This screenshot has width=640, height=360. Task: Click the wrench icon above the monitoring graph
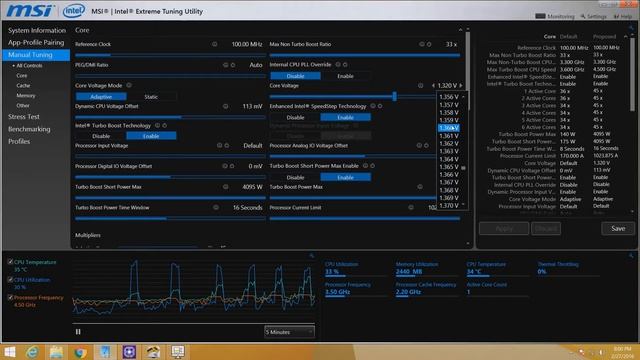[312, 256]
